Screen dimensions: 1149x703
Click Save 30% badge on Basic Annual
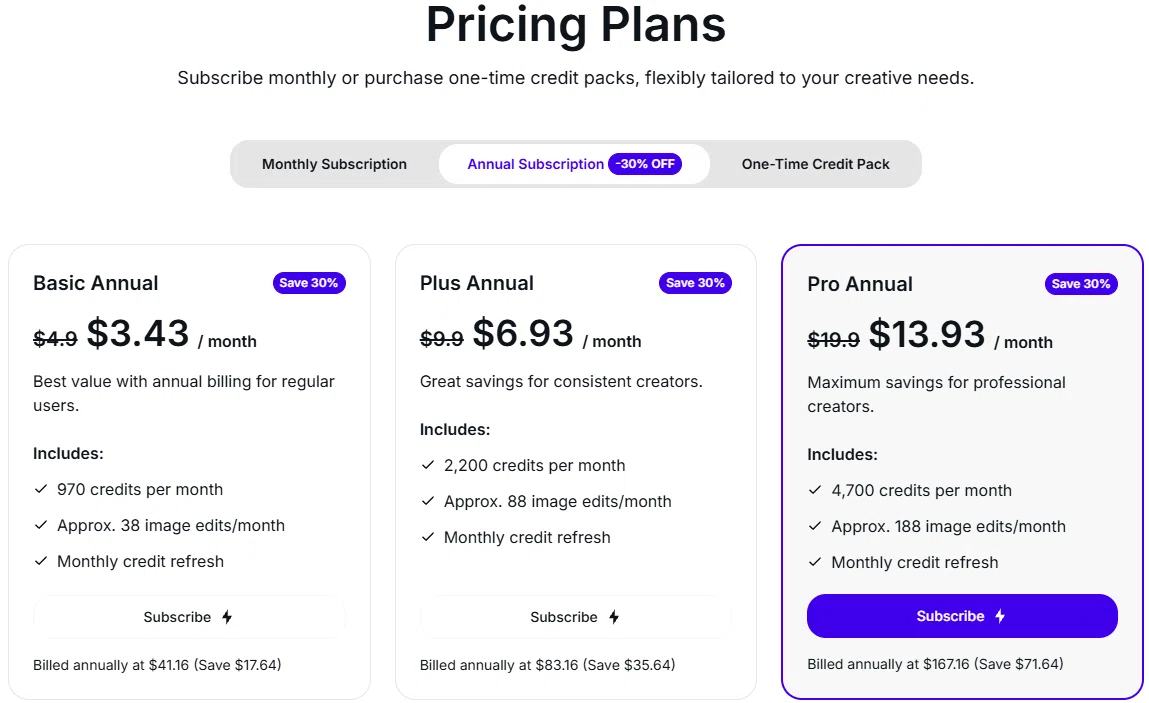[309, 283]
